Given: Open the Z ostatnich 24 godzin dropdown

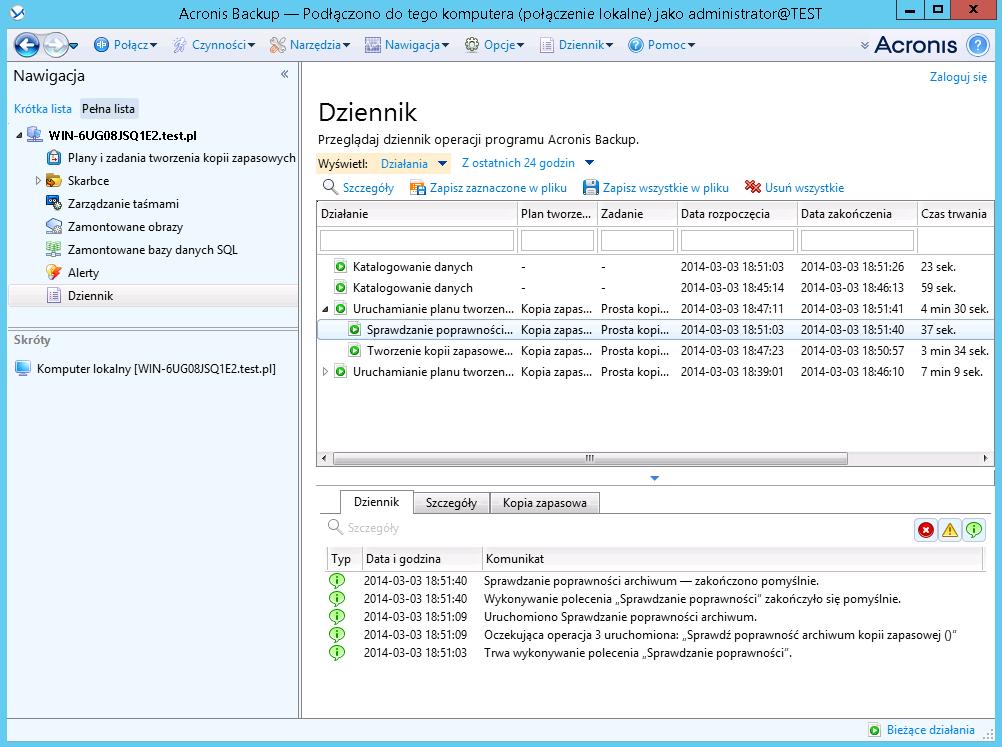Looking at the screenshot, I should [x=528, y=163].
